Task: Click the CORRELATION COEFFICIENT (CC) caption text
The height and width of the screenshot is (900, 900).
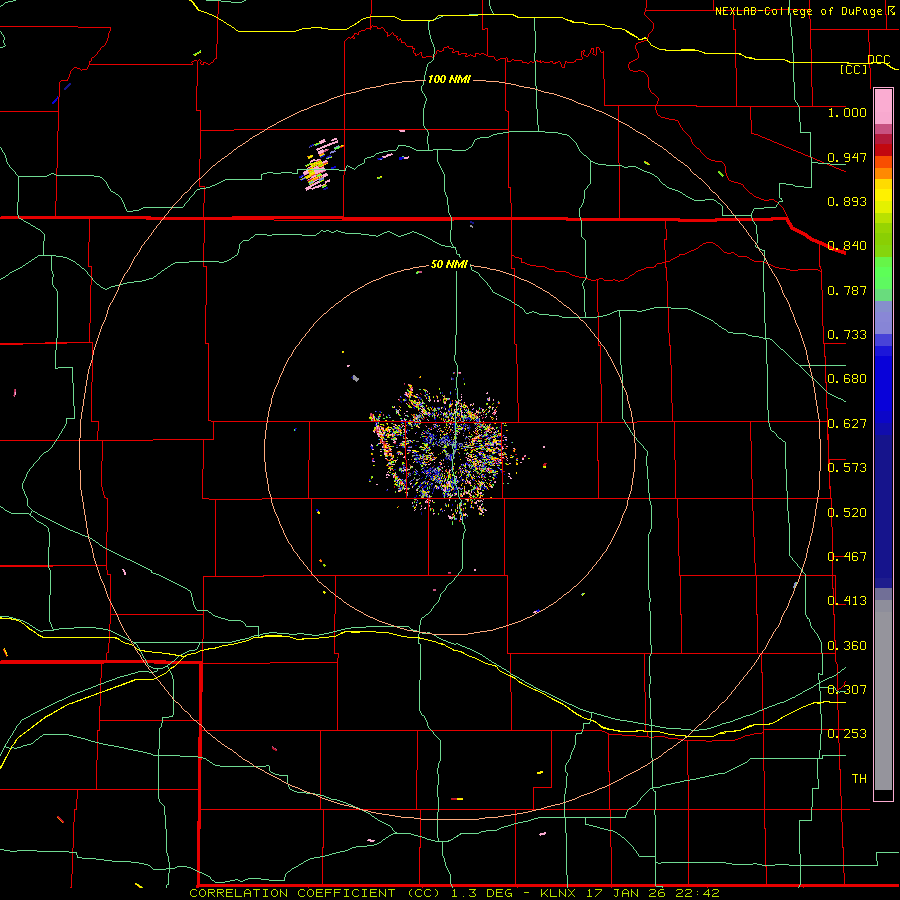Action: 315,893
